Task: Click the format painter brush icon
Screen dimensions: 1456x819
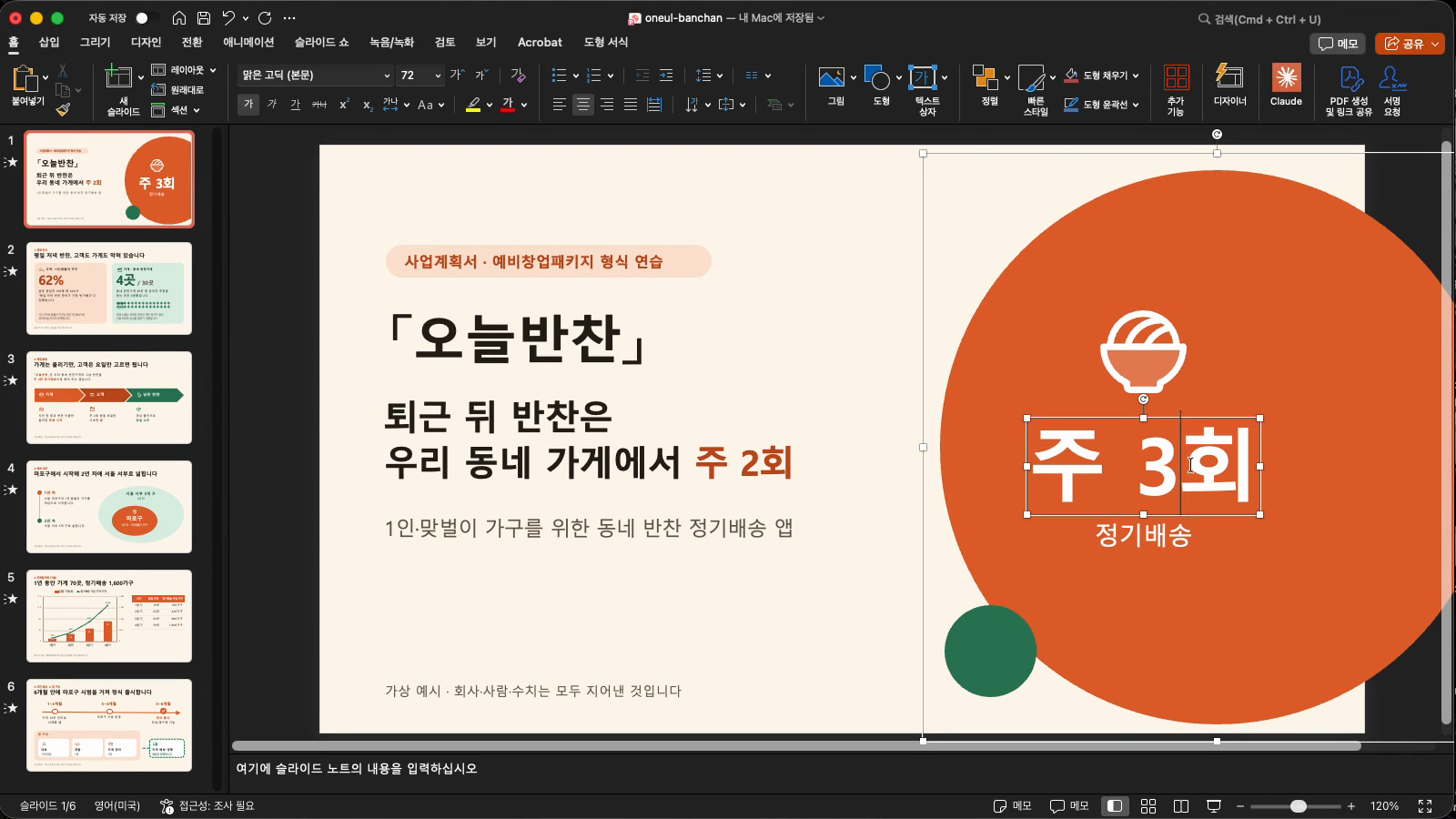Action: pyautogui.click(x=63, y=109)
